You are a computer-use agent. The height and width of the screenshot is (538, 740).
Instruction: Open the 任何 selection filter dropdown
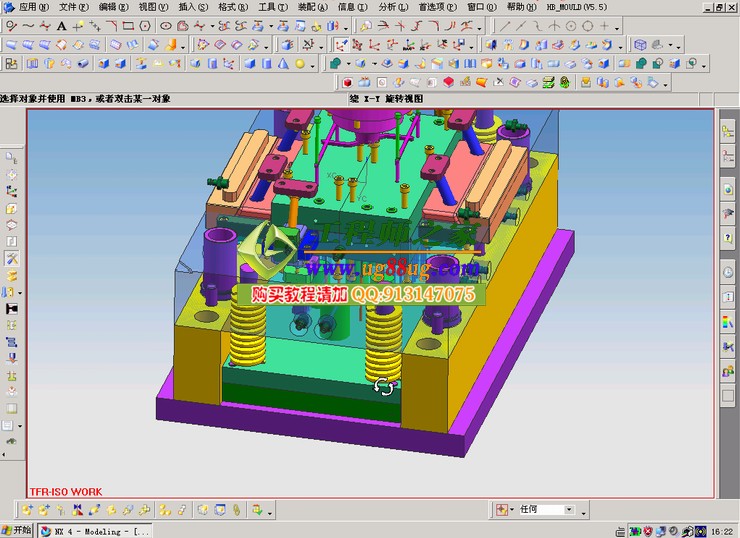pos(569,510)
